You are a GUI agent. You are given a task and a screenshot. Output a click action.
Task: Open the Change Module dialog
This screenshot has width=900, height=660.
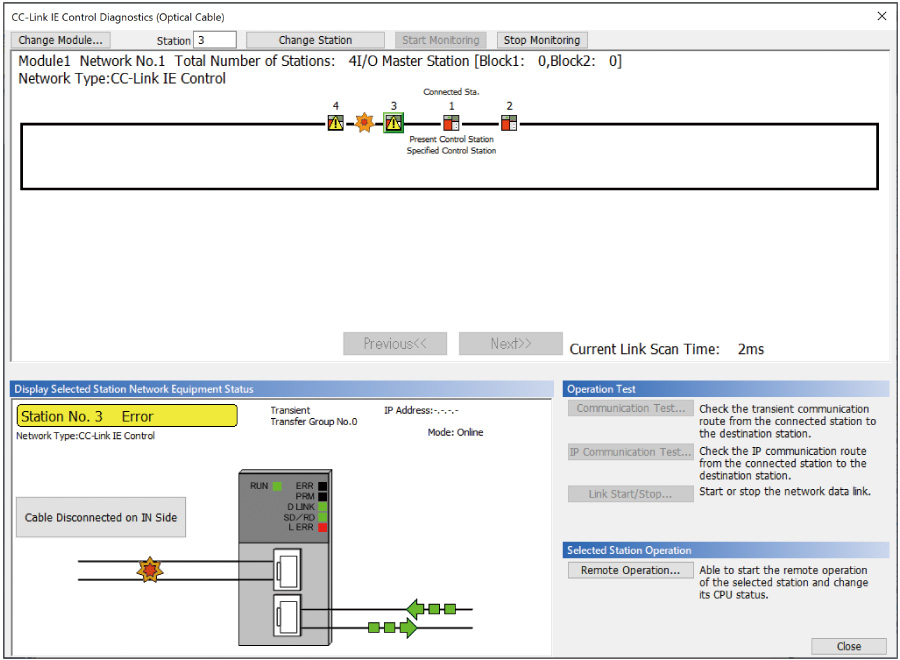click(x=63, y=40)
